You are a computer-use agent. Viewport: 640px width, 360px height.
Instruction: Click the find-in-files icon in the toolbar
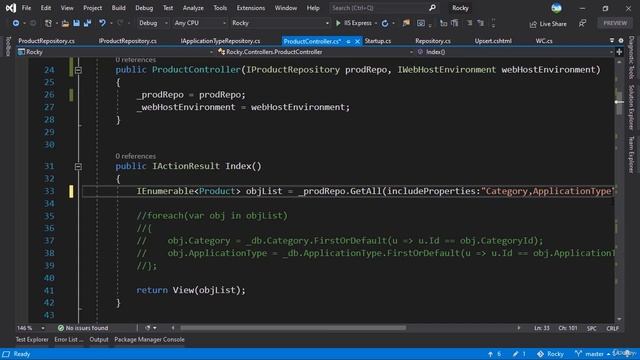click(406, 23)
